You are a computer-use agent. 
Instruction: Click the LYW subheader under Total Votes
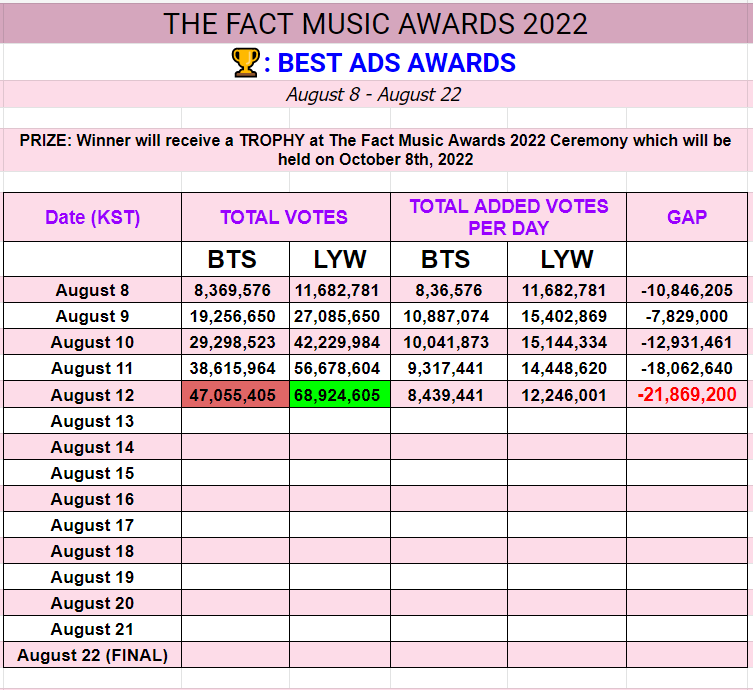pos(340,259)
